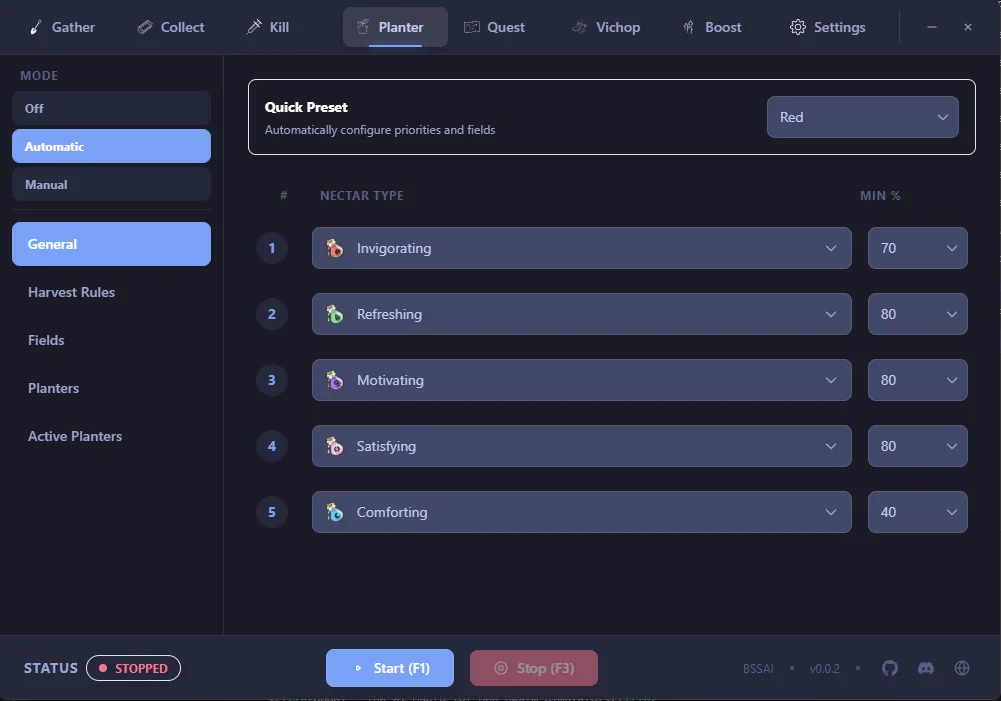Click the Refreshing green nectar potion icon
This screenshot has height=701, width=1001.
[x=335, y=314]
